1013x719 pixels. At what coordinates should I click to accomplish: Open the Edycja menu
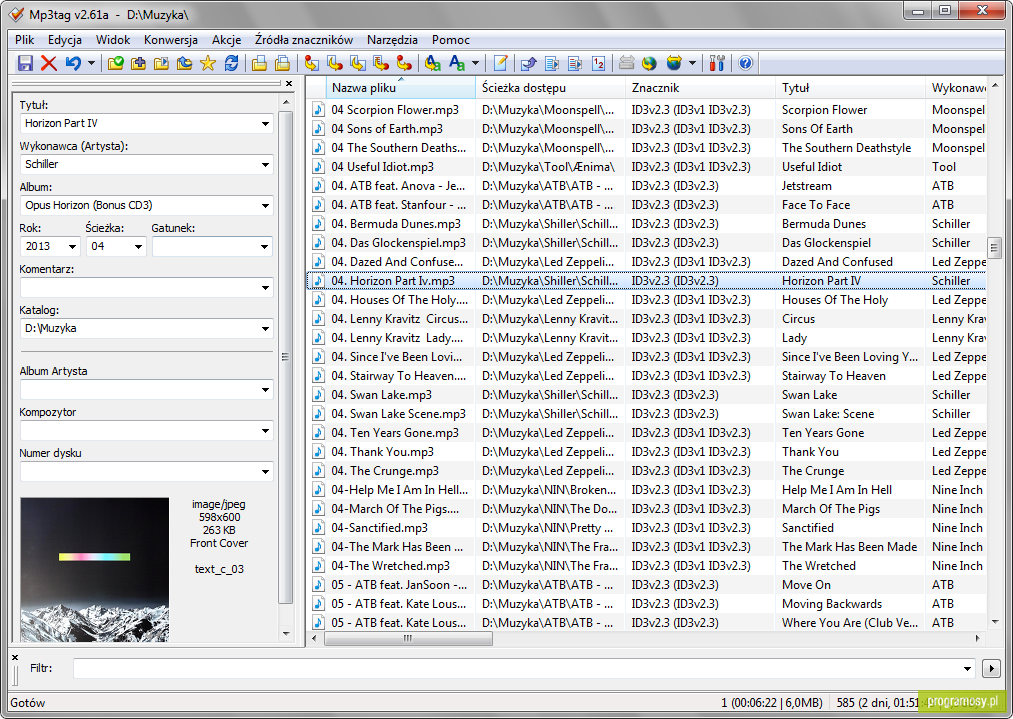pos(65,40)
